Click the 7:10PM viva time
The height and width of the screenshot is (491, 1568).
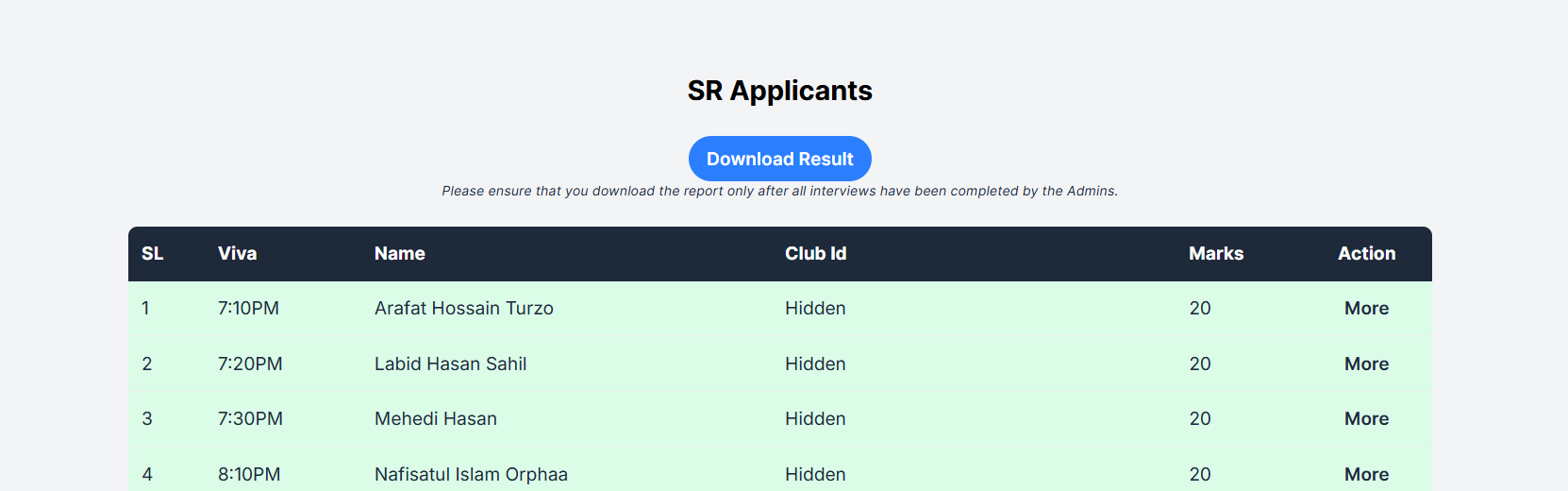pyautogui.click(x=248, y=309)
